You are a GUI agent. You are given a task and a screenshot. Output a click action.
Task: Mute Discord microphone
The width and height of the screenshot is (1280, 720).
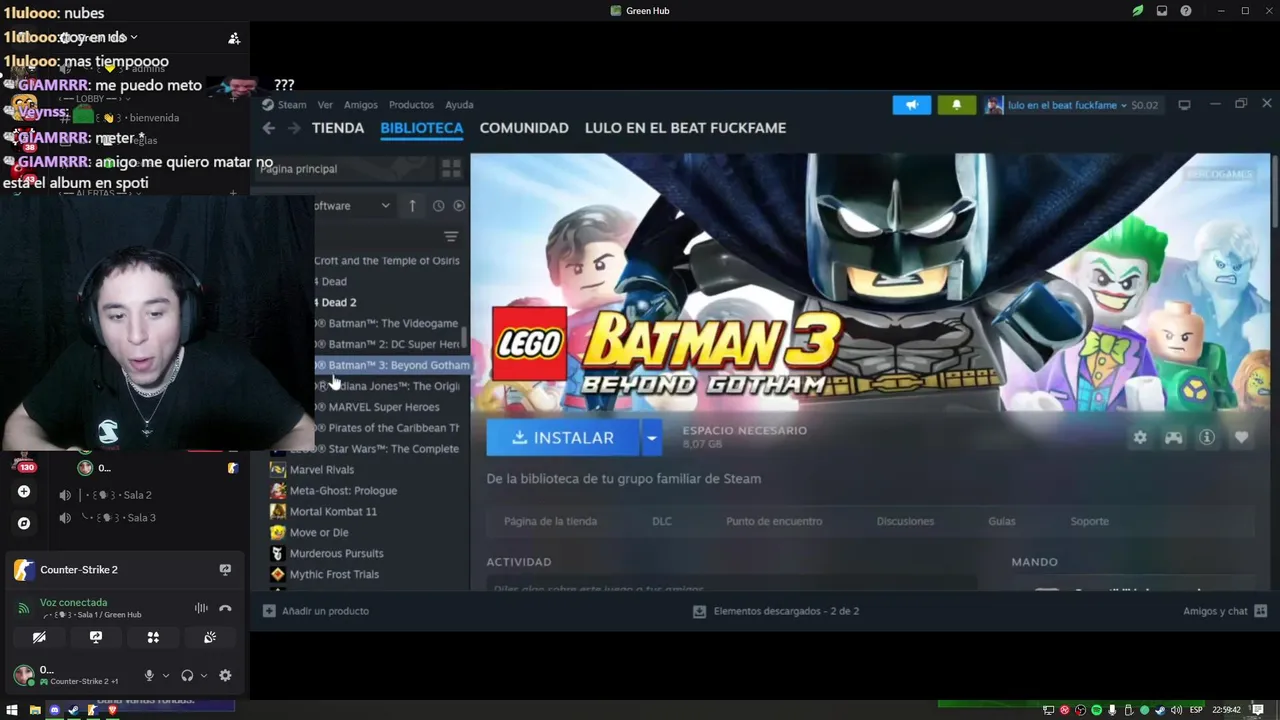149,676
